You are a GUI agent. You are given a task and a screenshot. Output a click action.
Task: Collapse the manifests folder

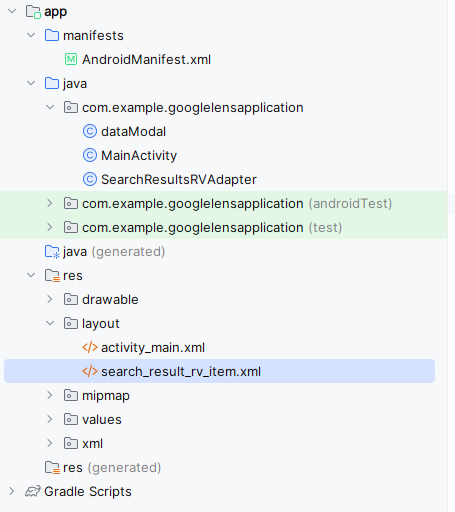pos(31,35)
